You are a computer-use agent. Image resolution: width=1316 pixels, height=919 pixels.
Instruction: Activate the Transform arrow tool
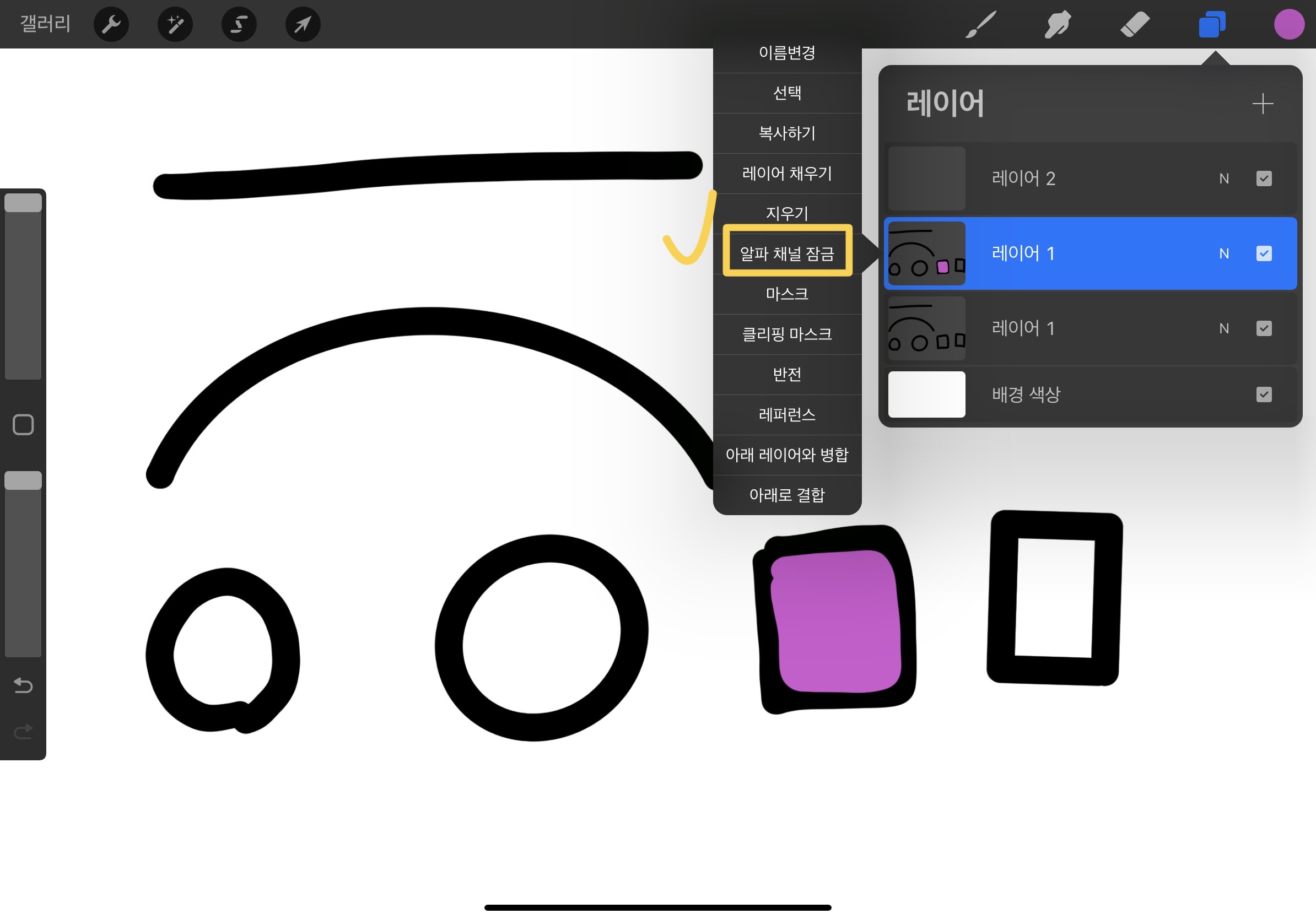(303, 25)
